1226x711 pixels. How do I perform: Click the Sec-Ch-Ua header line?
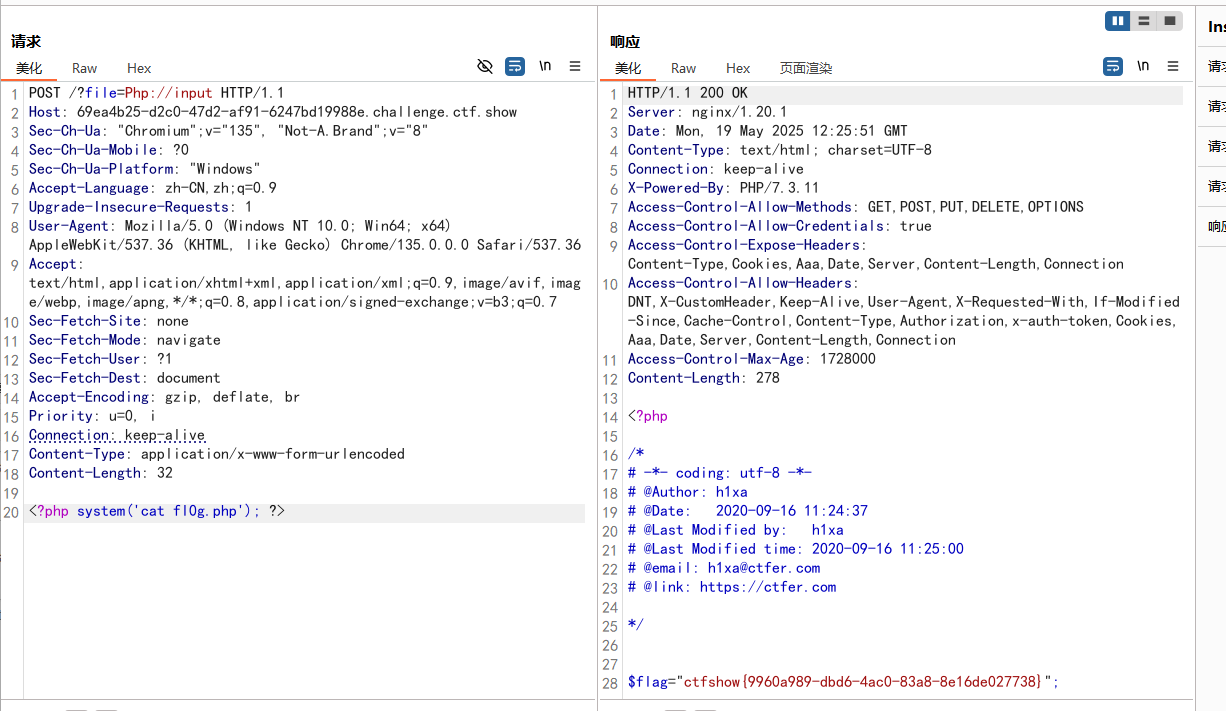[x=229, y=131]
